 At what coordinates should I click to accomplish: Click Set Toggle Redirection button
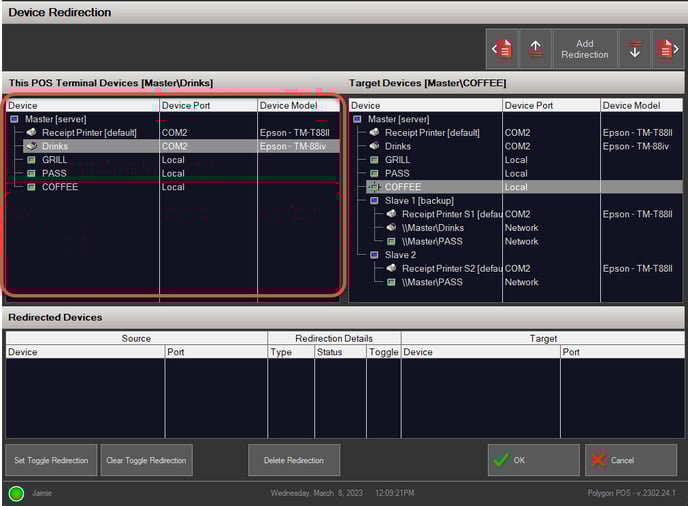click(51, 460)
